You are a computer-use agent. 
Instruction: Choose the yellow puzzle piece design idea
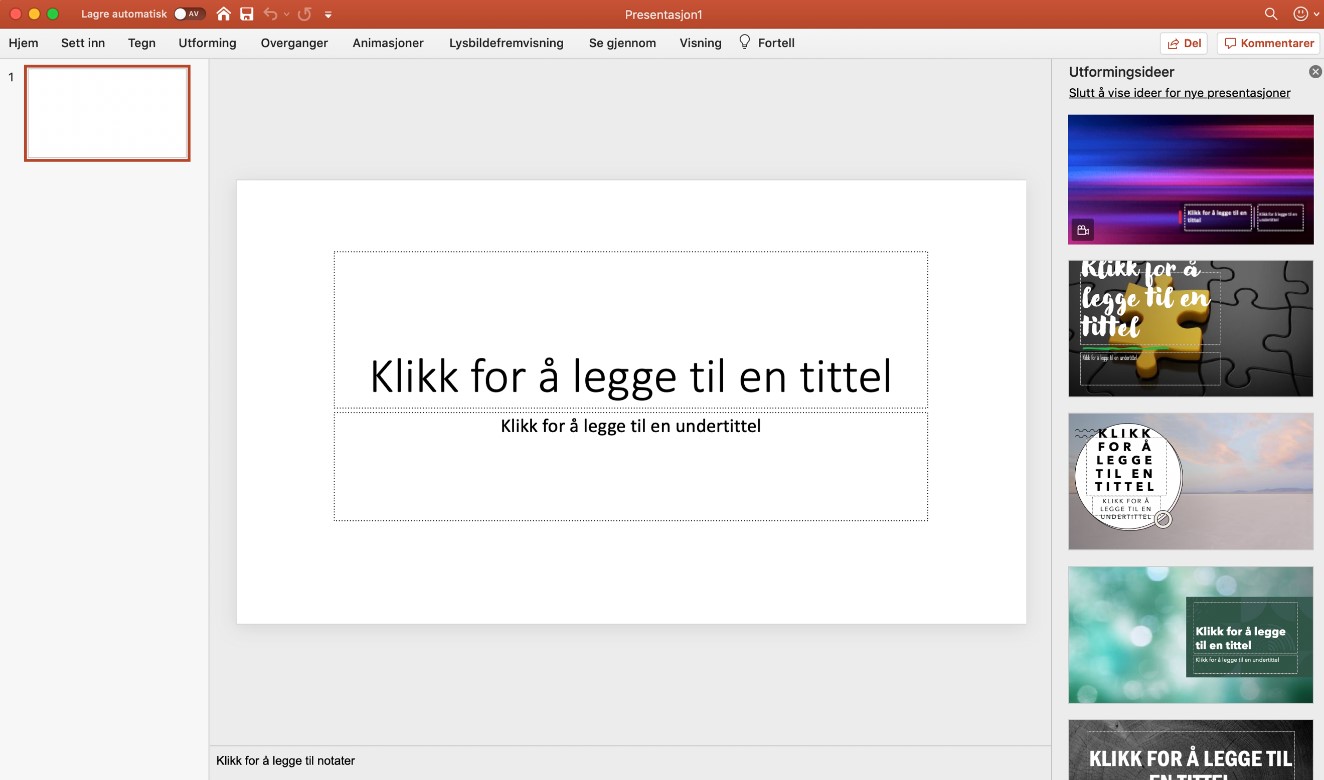click(x=1190, y=328)
